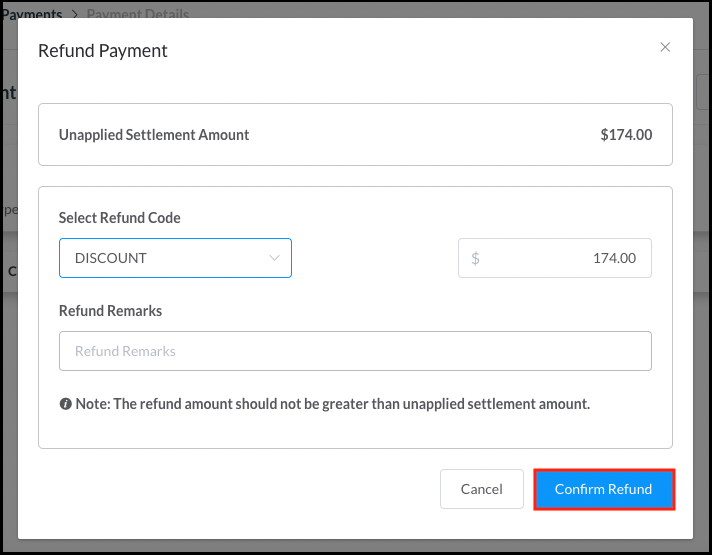
Task: Click the Refund Payment dialog title
Action: coord(103,50)
